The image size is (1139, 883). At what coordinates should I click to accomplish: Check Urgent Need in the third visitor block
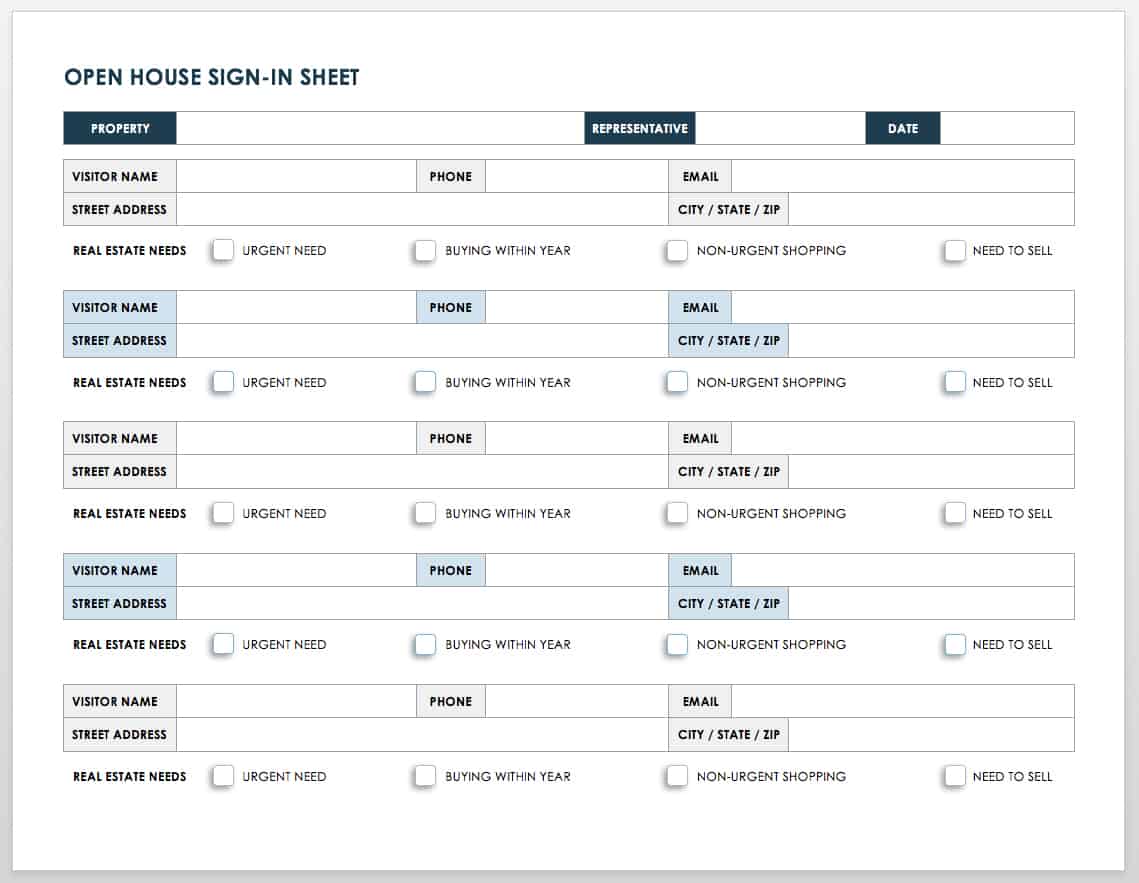click(x=223, y=513)
